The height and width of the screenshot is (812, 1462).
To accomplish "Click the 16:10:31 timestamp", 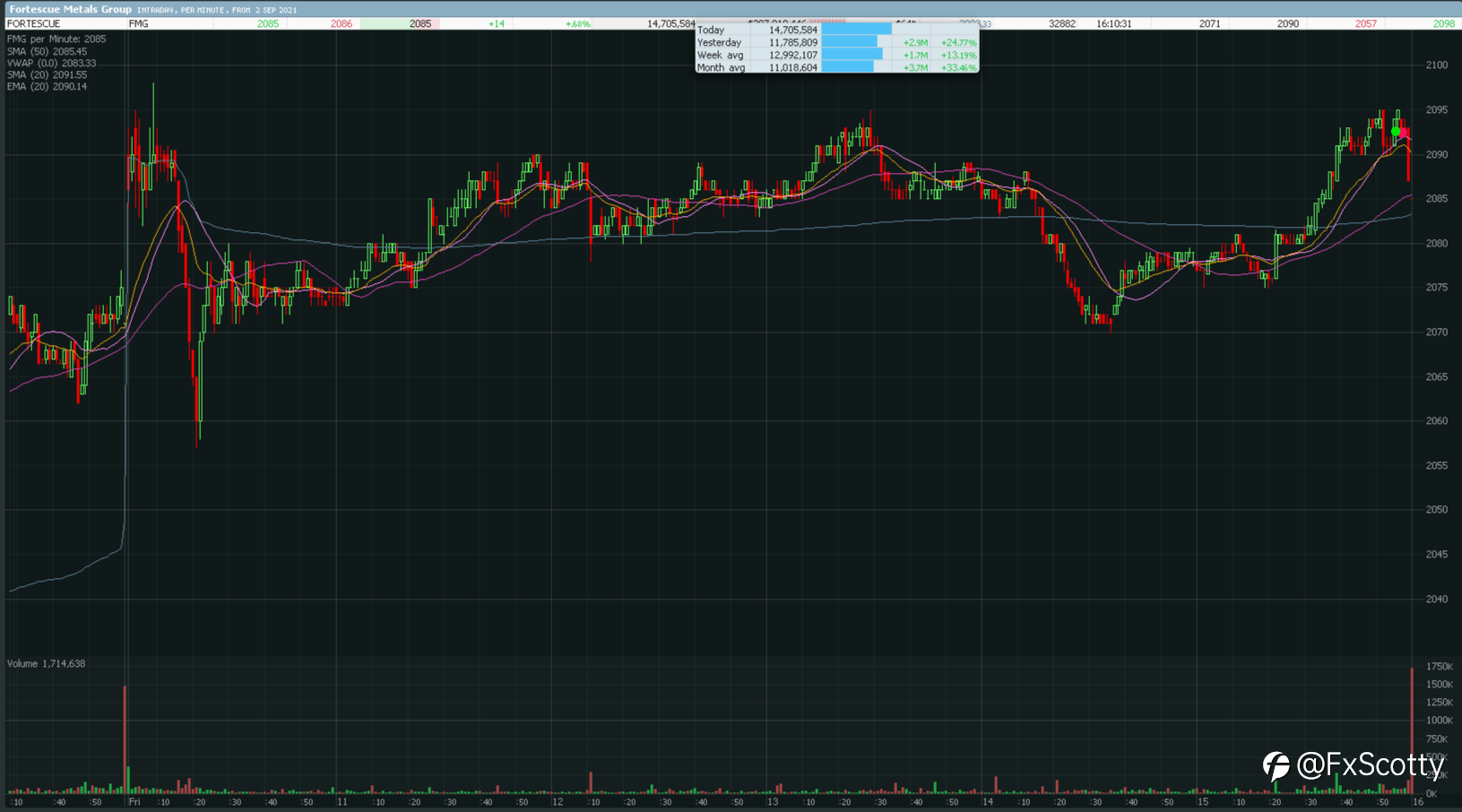I will 1114,23.
